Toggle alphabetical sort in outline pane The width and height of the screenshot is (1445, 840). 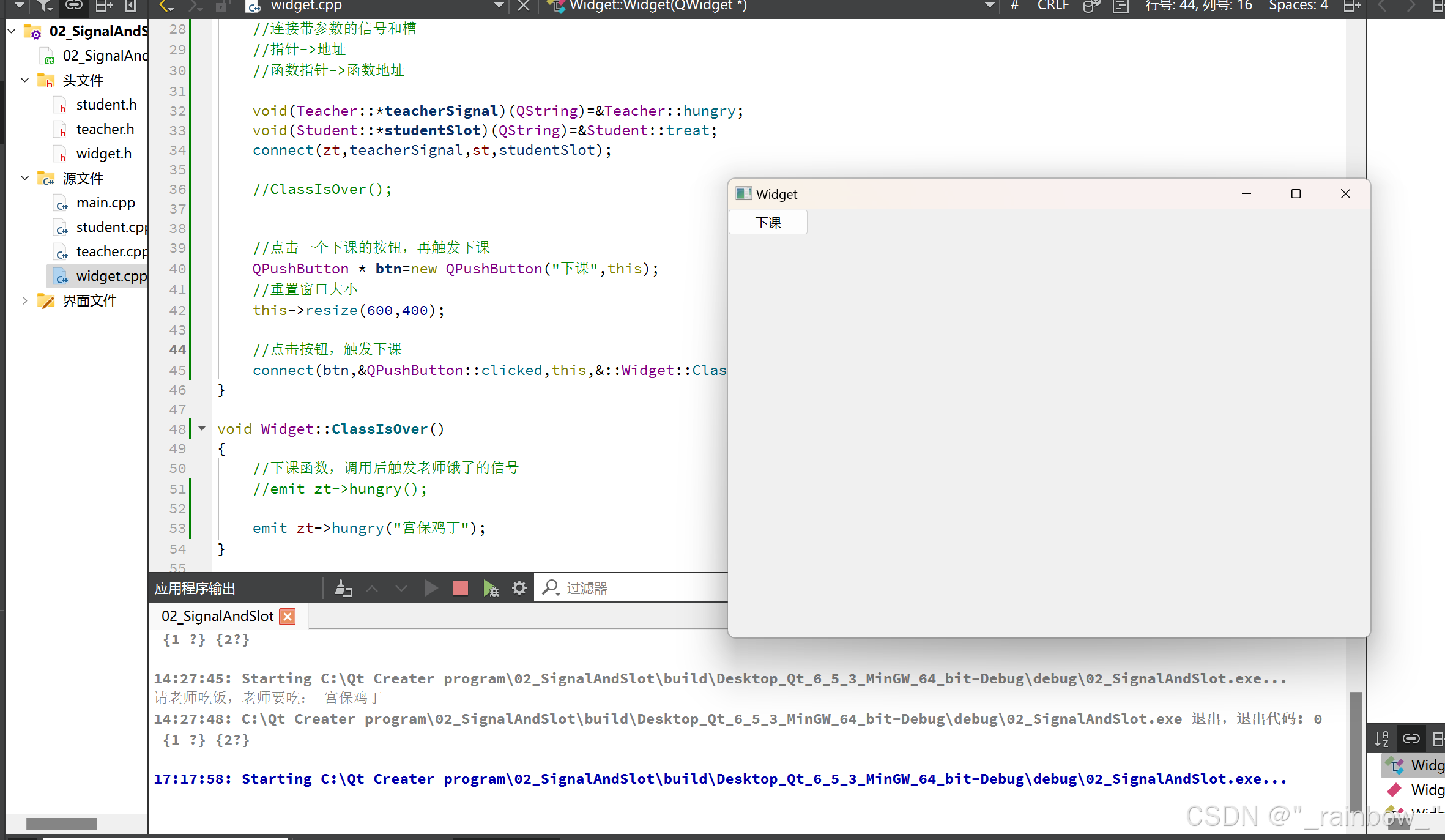(x=1382, y=738)
